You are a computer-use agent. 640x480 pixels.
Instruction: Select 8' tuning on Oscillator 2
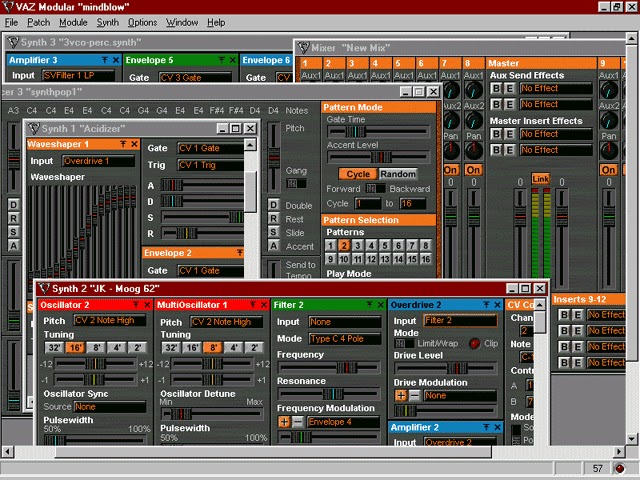click(96, 348)
